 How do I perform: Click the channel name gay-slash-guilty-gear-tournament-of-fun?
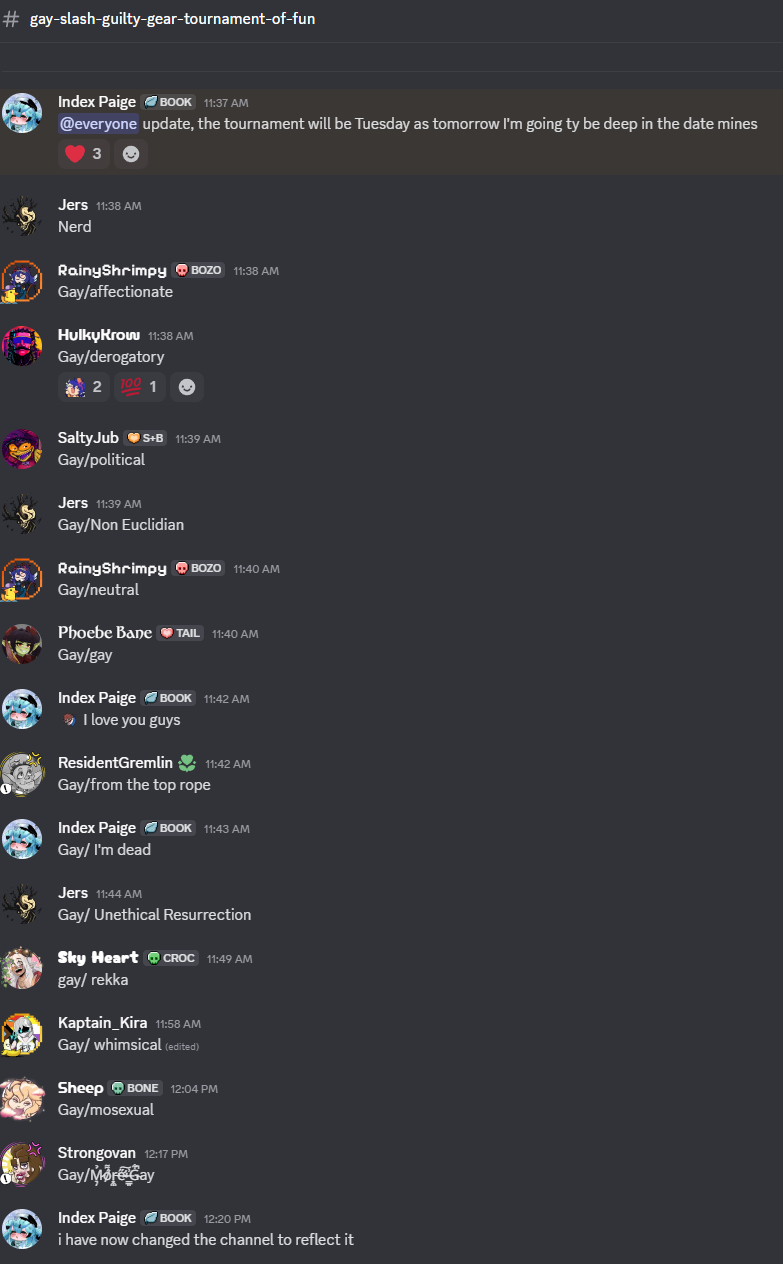point(173,18)
